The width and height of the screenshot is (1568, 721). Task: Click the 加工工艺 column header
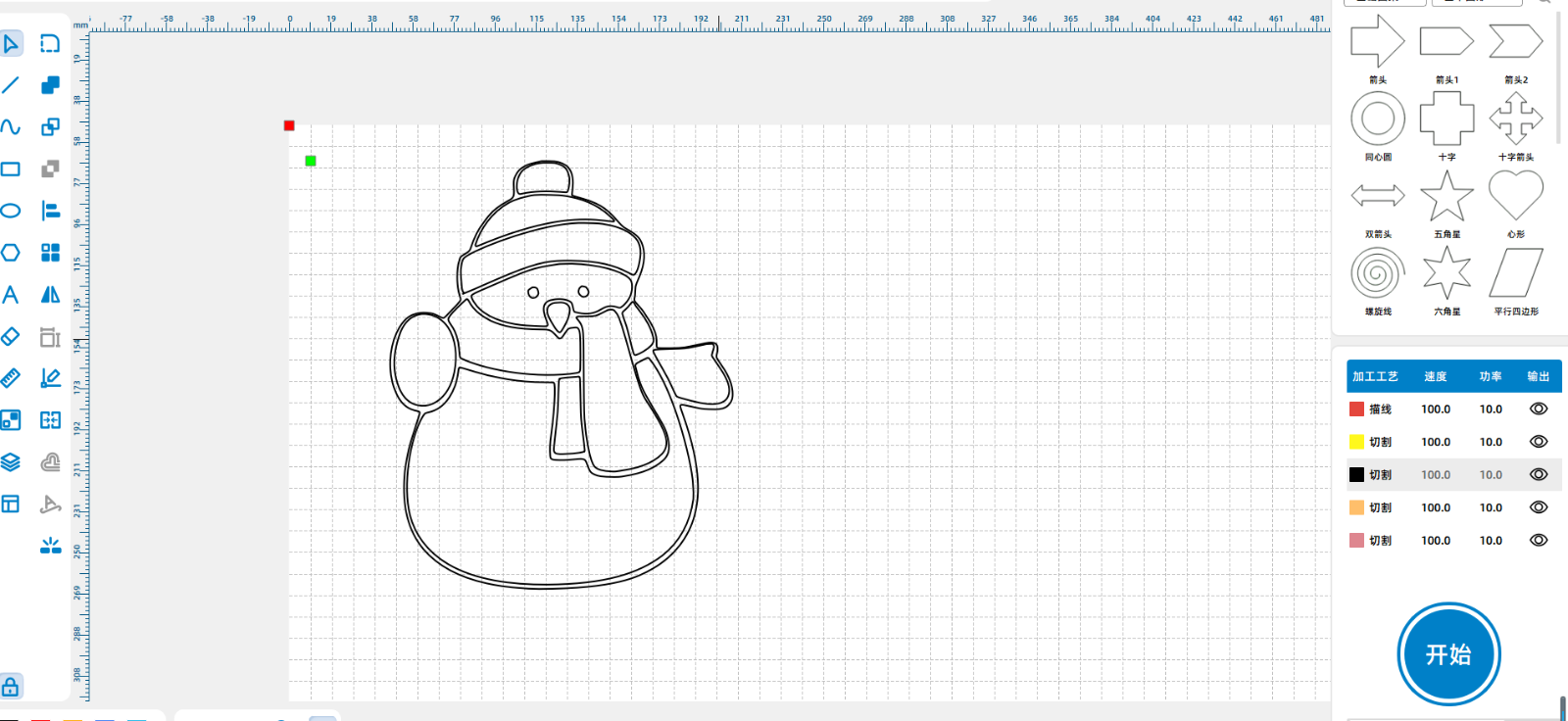[x=1375, y=377]
